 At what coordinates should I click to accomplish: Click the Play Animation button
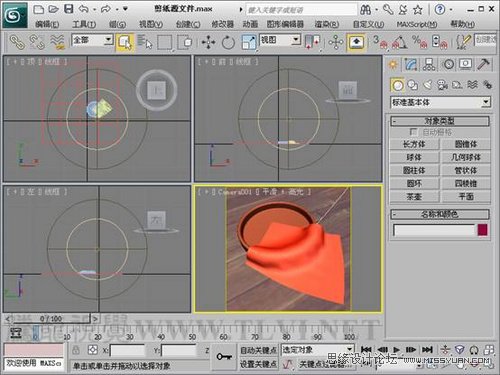[x=396, y=350]
